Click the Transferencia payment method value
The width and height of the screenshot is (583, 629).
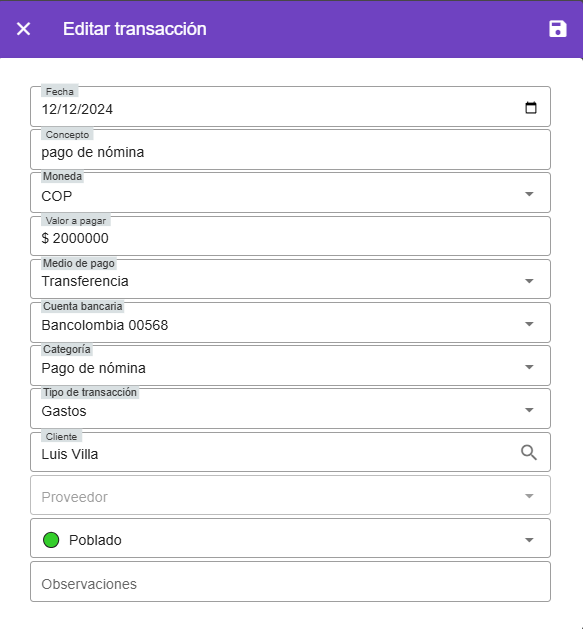pyautogui.click(x=85, y=281)
